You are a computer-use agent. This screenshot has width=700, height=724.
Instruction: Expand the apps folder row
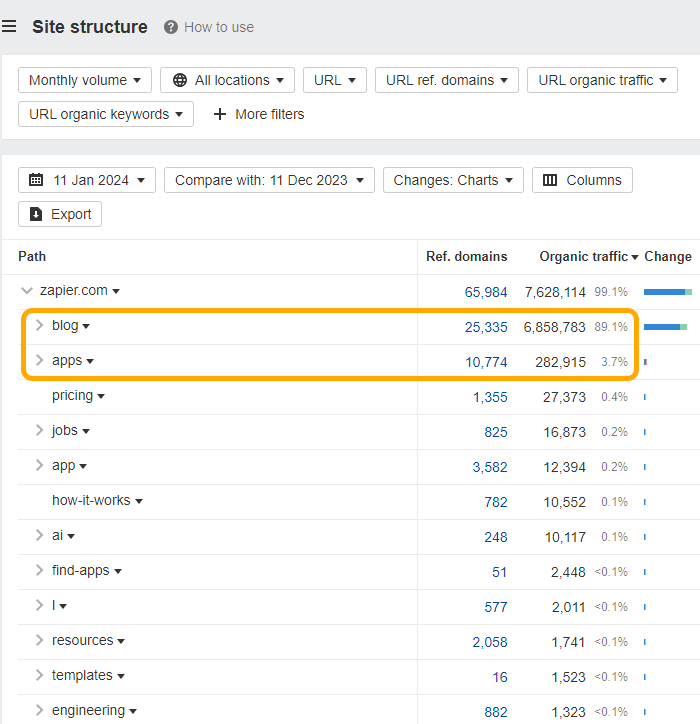point(40,360)
